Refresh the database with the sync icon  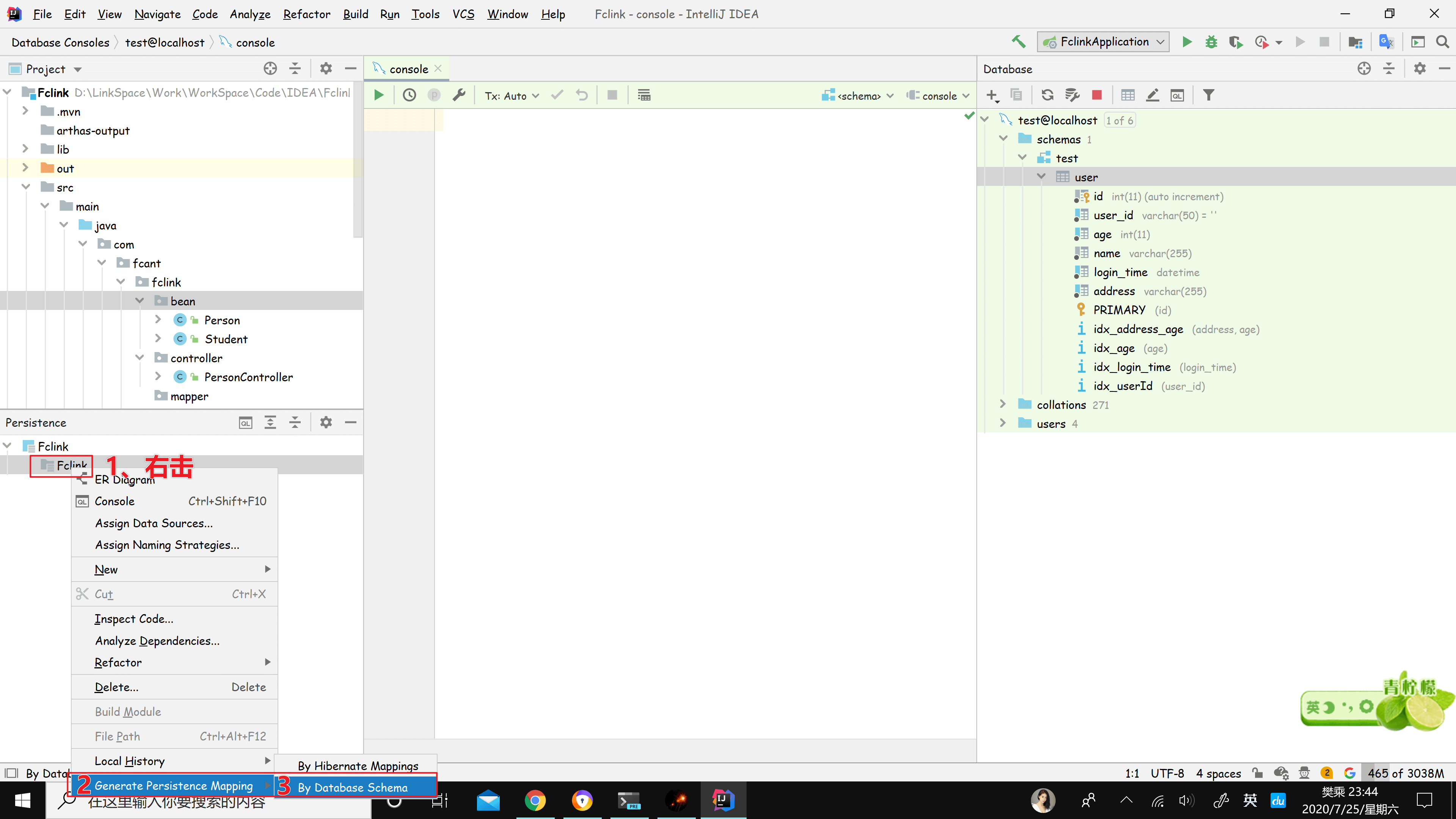1047,95
